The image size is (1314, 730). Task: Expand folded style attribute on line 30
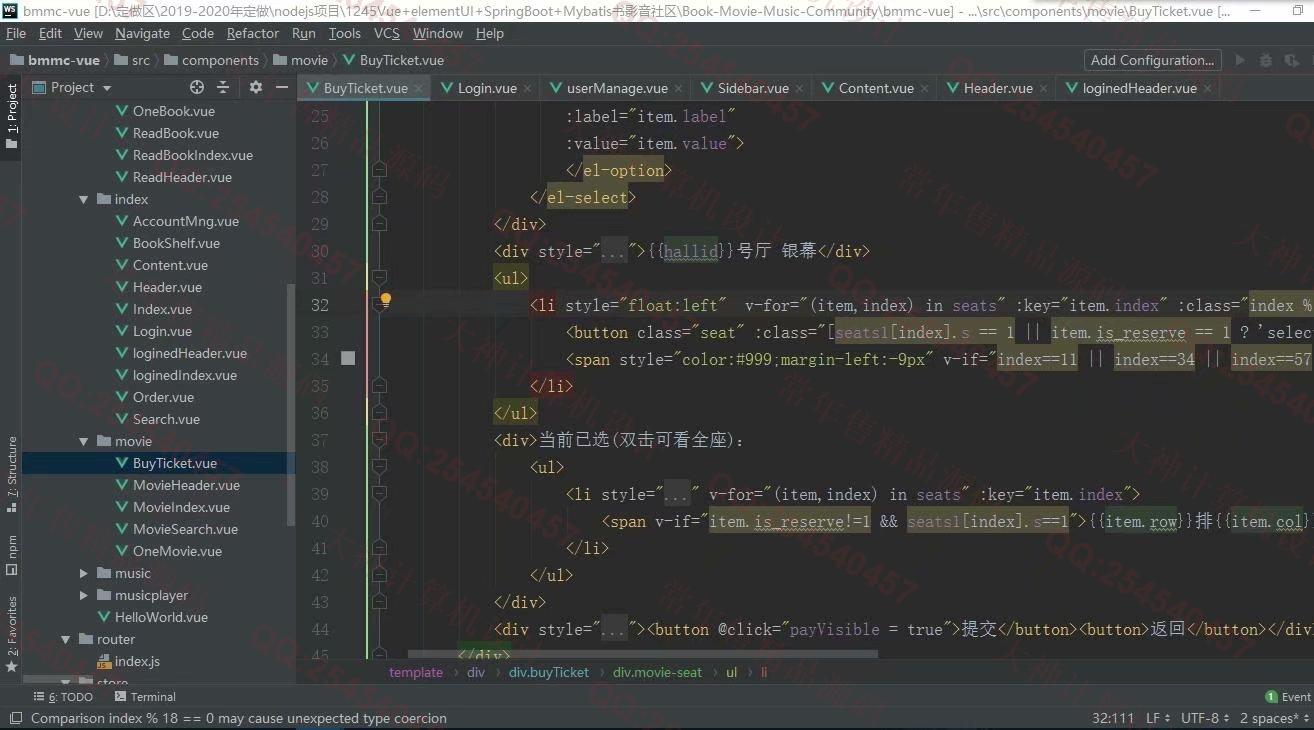pyautogui.click(x=613, y=251)
